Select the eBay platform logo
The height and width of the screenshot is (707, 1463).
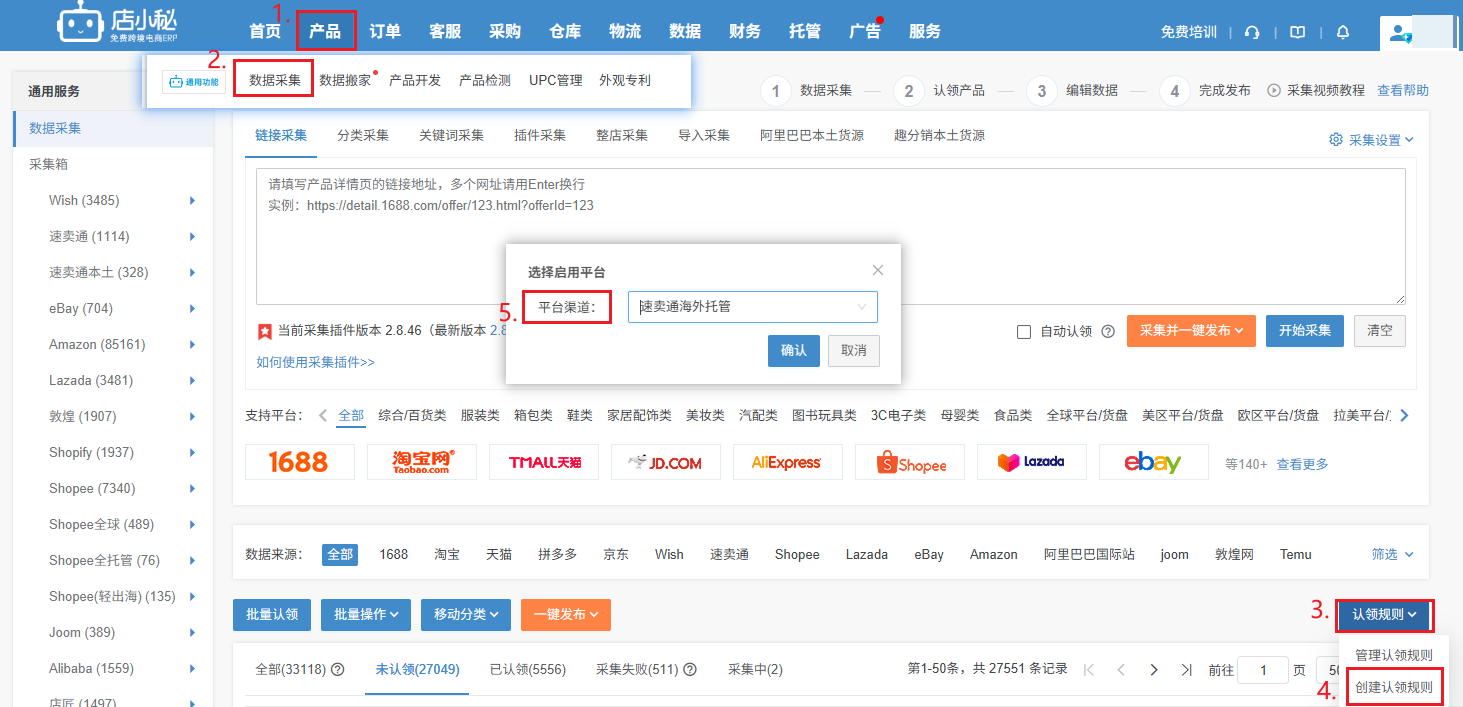[1153, 462]
